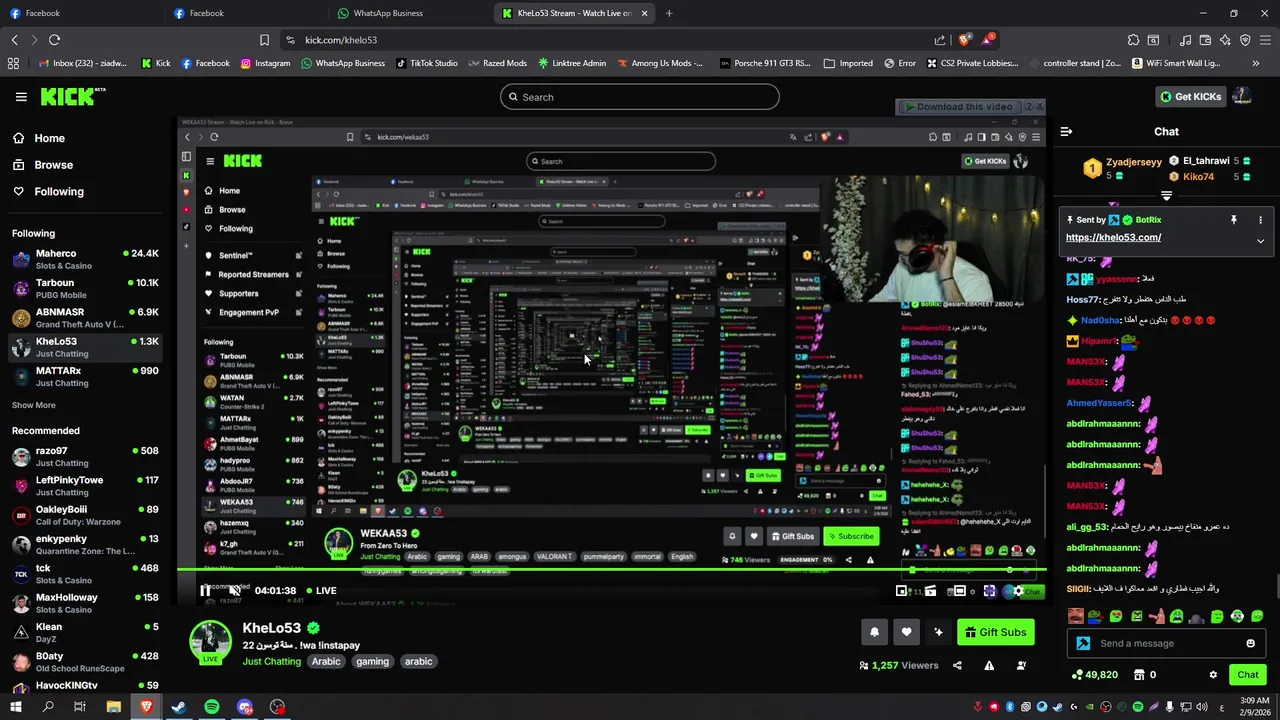Viewport: 1280px width, 720px height.
Task: Collapse the chat panel arrow icon
Action: point(1066,131)
